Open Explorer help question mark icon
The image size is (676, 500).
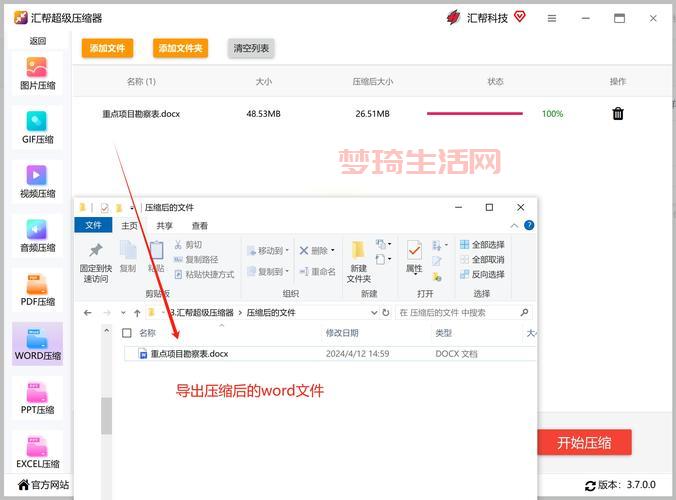[529, 225]
